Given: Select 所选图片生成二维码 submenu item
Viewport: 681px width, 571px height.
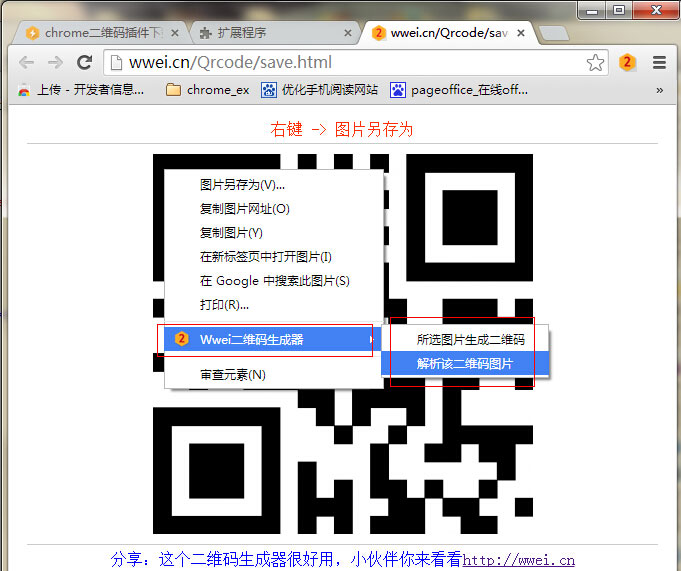Looking at the screenshot, I should point(465,340).
